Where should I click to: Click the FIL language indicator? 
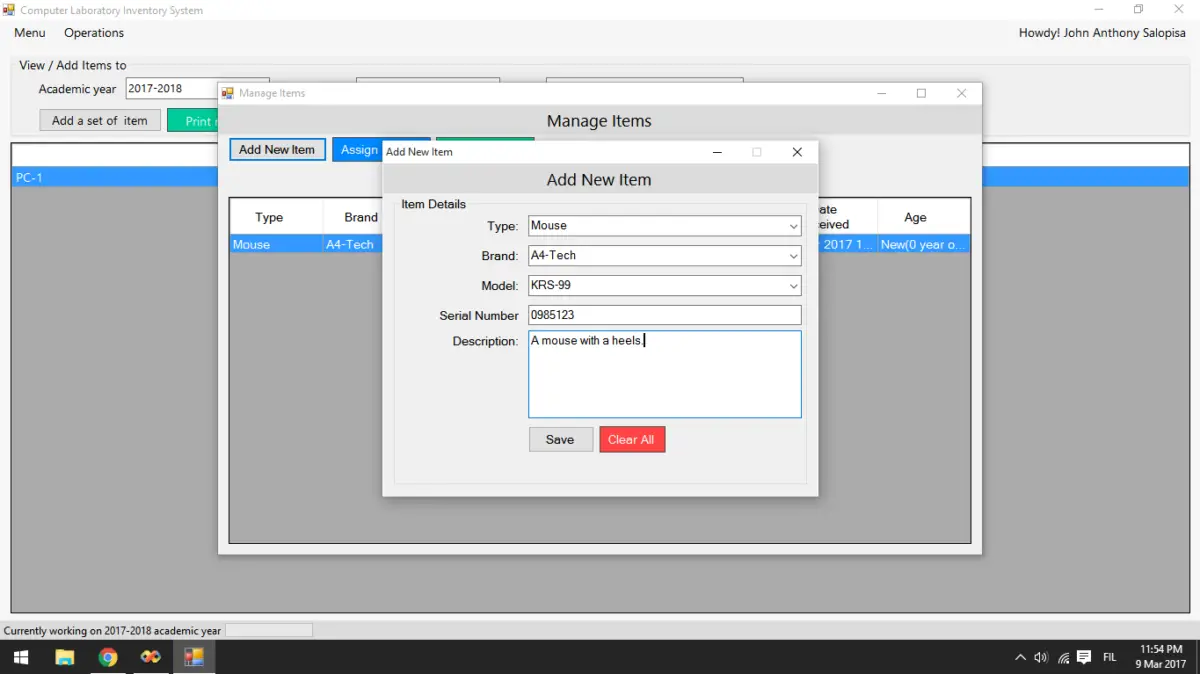[1110, 657]
